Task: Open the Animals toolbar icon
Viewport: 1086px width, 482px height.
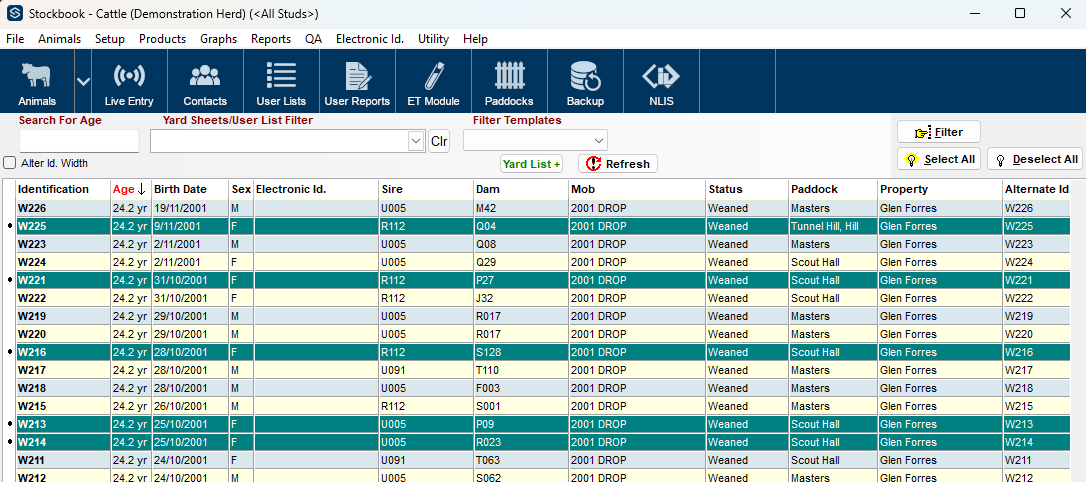Action: click(37, 82)
